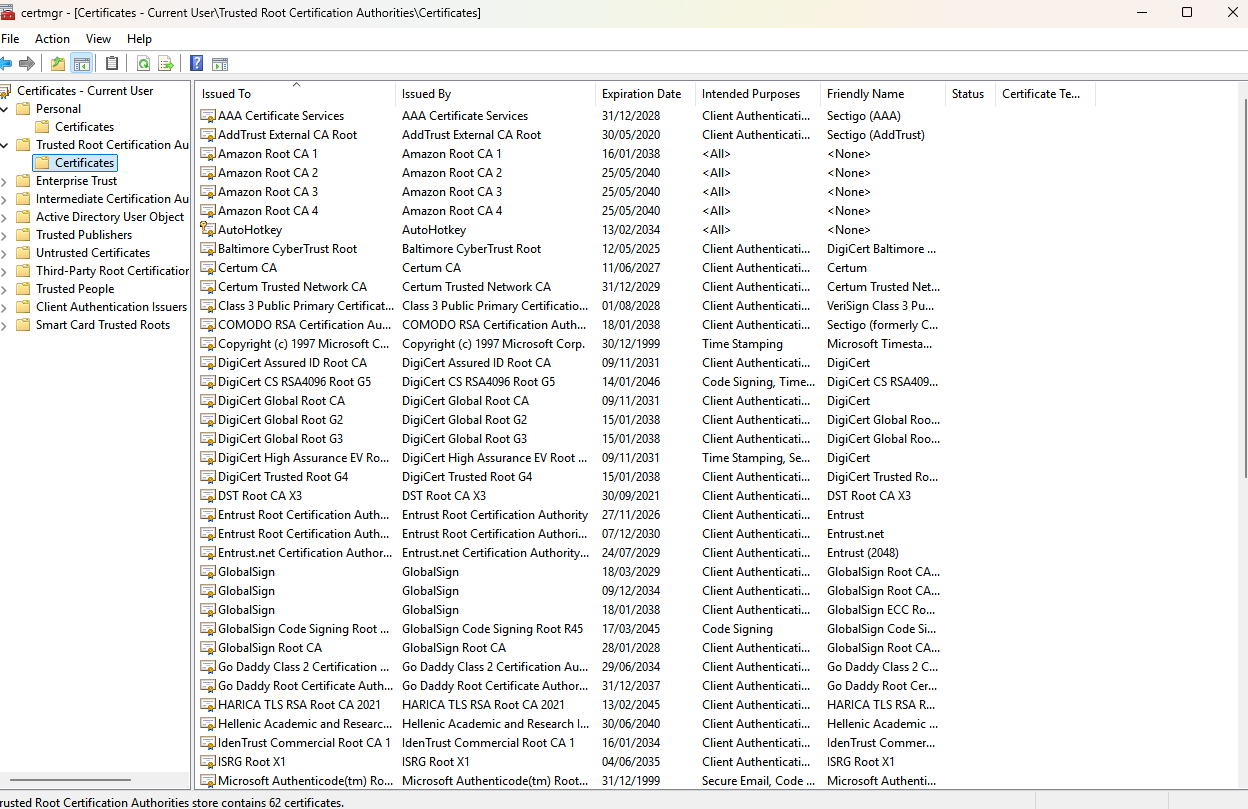Screen dimensions: 1248x809
Task: Click the GlobalSign Root CA certificate icon
Action: pyautogui.click(x=208, y=648)
